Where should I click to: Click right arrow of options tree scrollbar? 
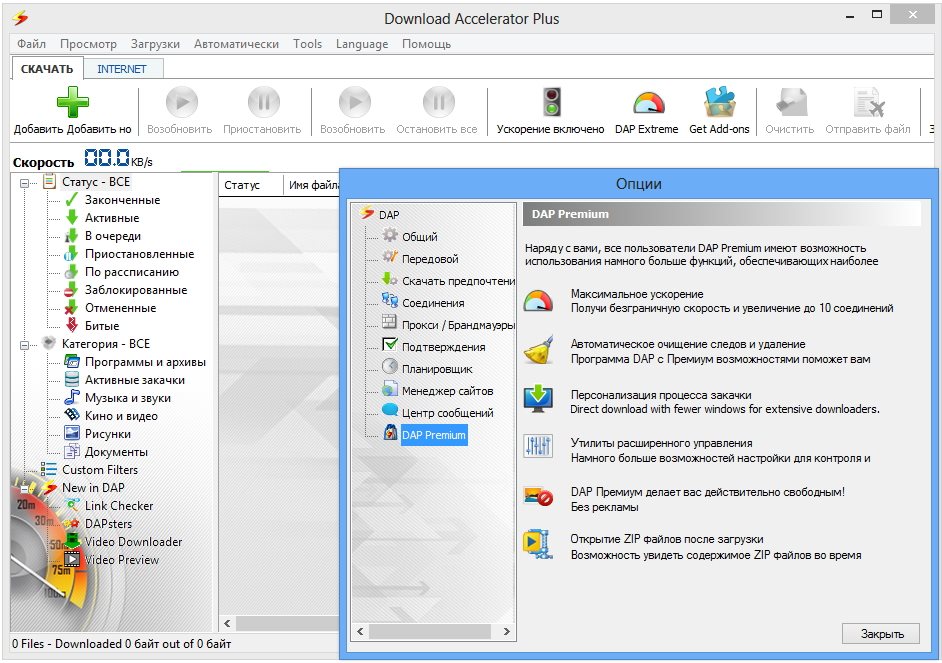507,632
